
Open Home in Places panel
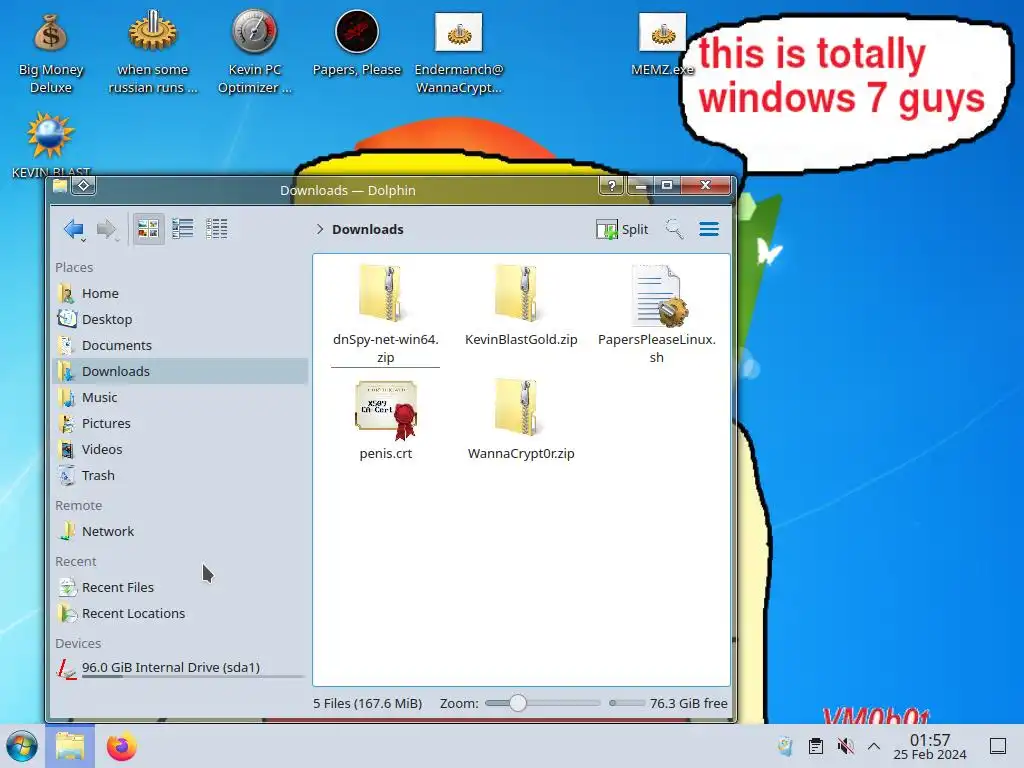(180, 293)
